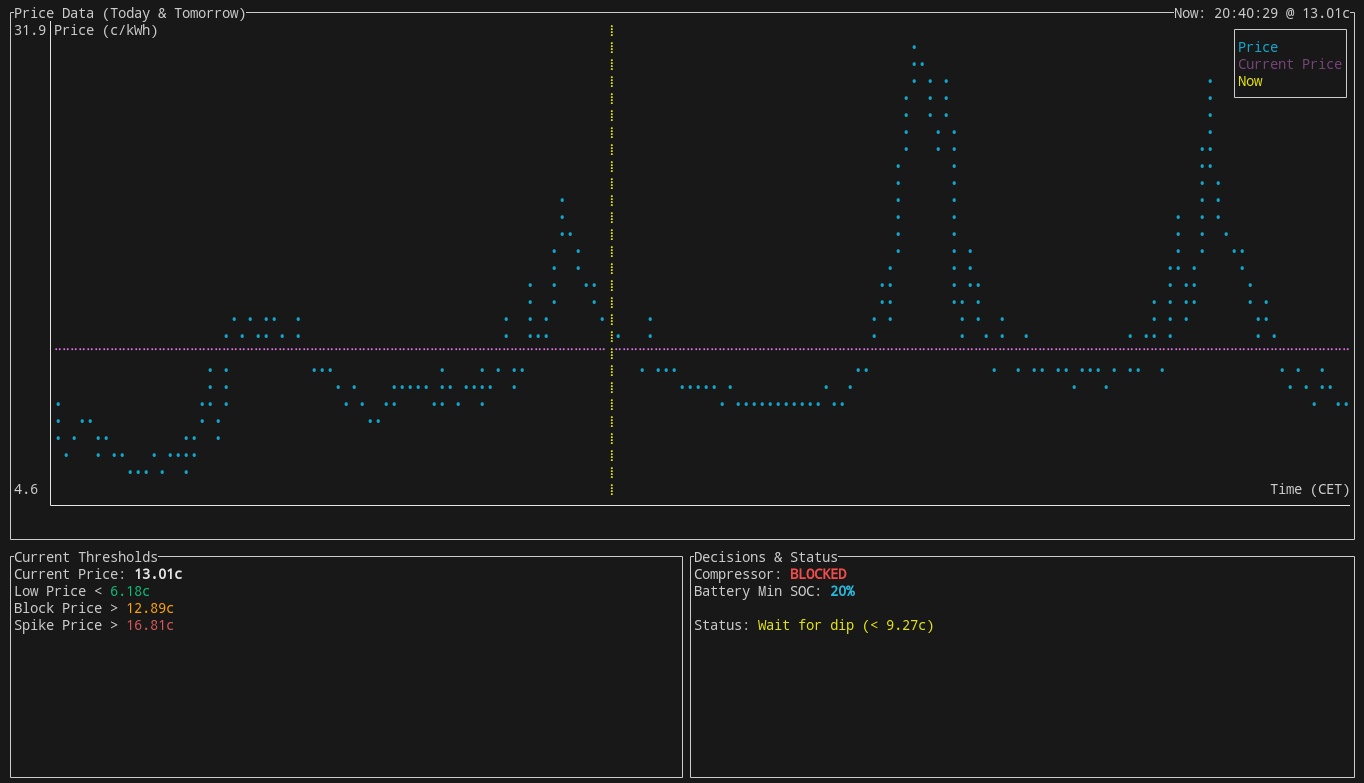Click the 4.6 minimum y-axis label
1364x783 pixels.
coord(26,489)
